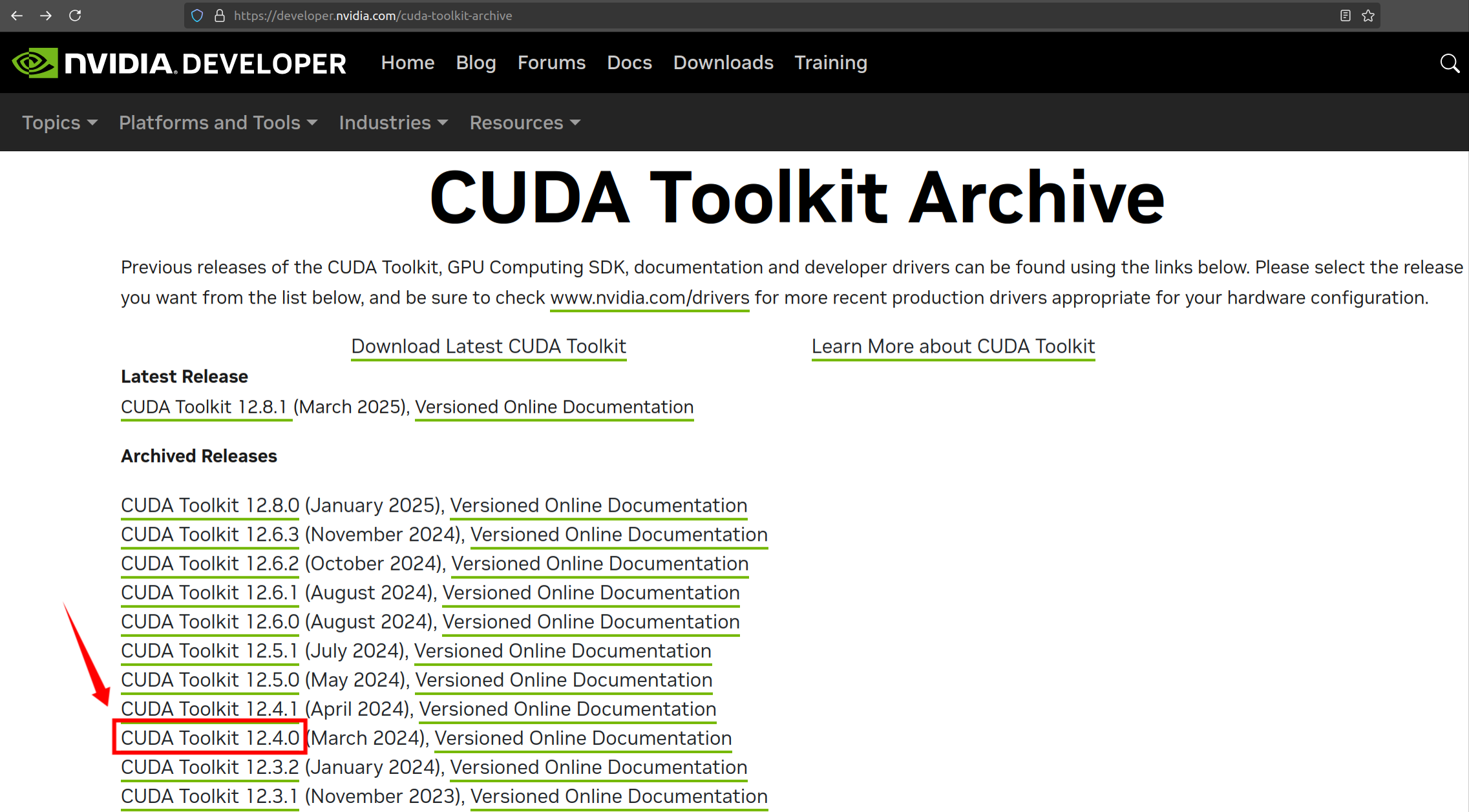Open CUDA Toolkit 12.4.1 link
The width and height of the screenshot is (1469, 812).
(210, 709)
